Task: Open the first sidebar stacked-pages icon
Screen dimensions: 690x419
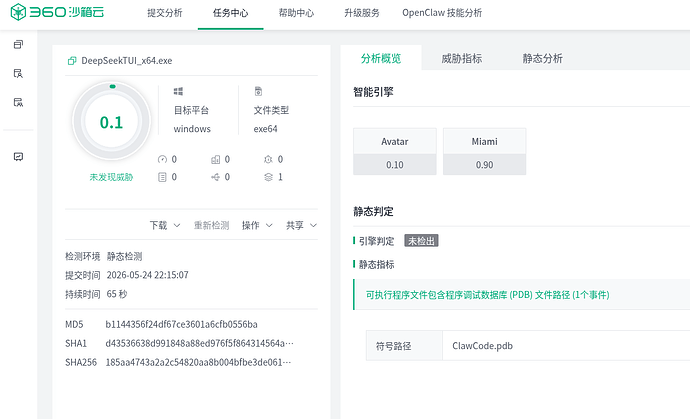Action: 18,44
